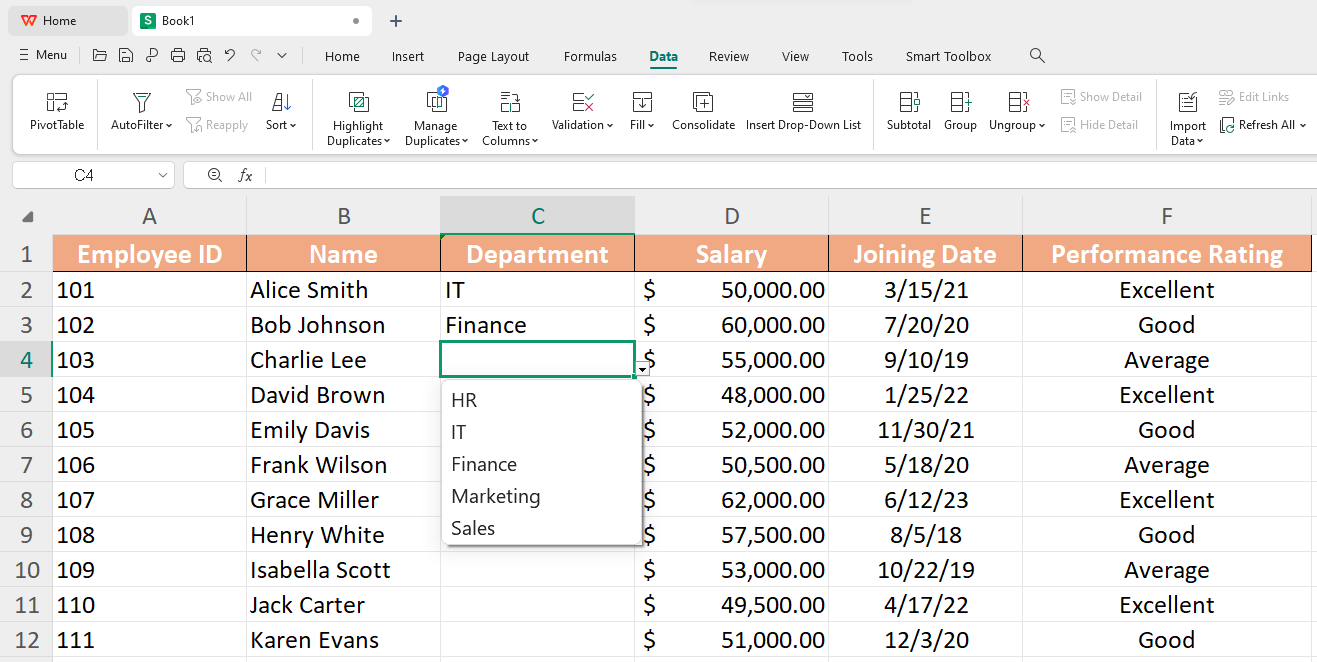Image resolution: width=1317 pixels, height=662 pixels.
Task: Expand the Name Box dropdown
Action: pyautogui.click(x=162, y=175)
